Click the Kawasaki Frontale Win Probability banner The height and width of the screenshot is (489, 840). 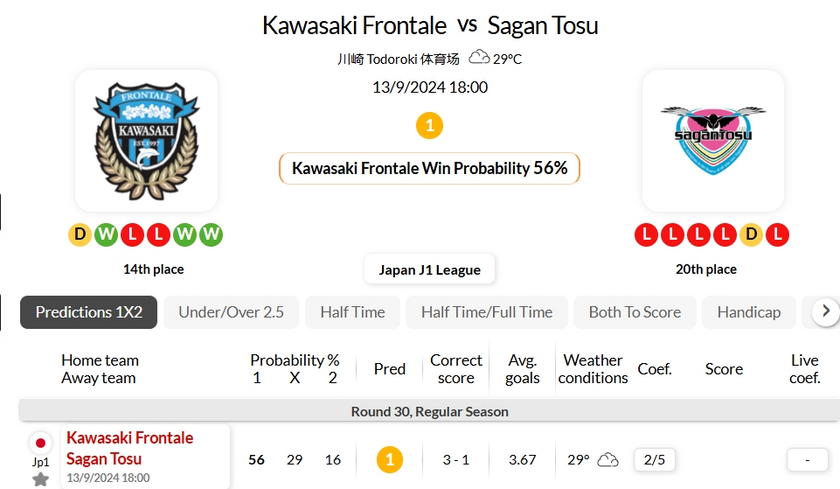point(429,168)
